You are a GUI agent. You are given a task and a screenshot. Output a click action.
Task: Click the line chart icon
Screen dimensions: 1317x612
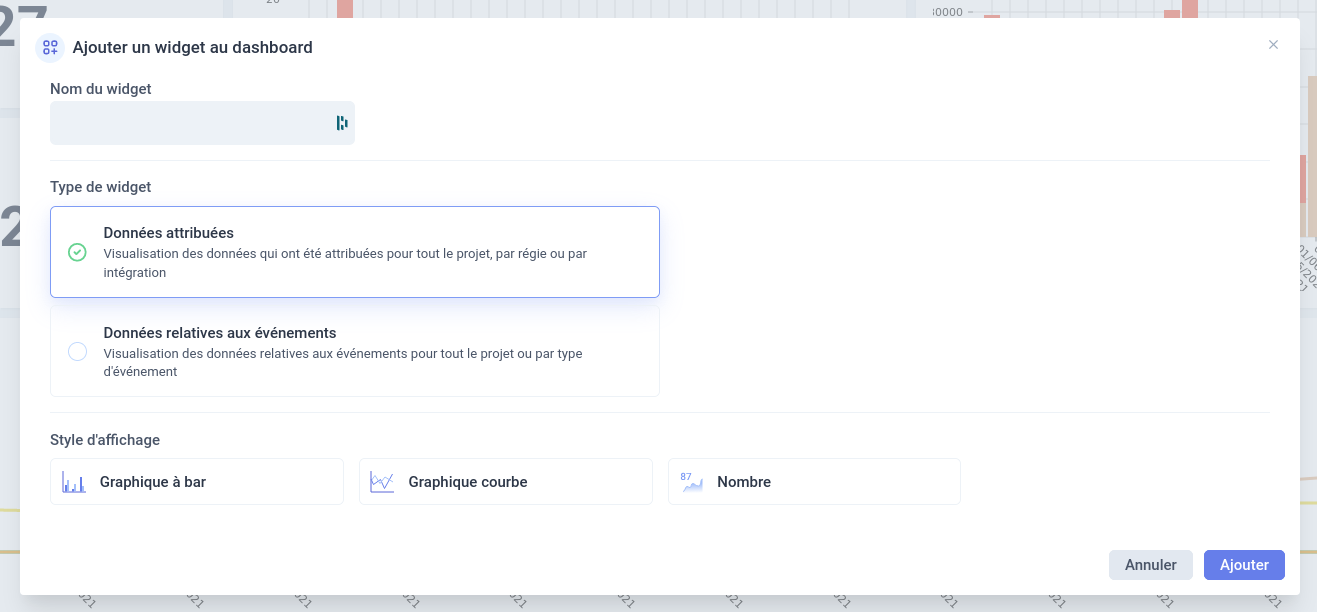(382, 482)
